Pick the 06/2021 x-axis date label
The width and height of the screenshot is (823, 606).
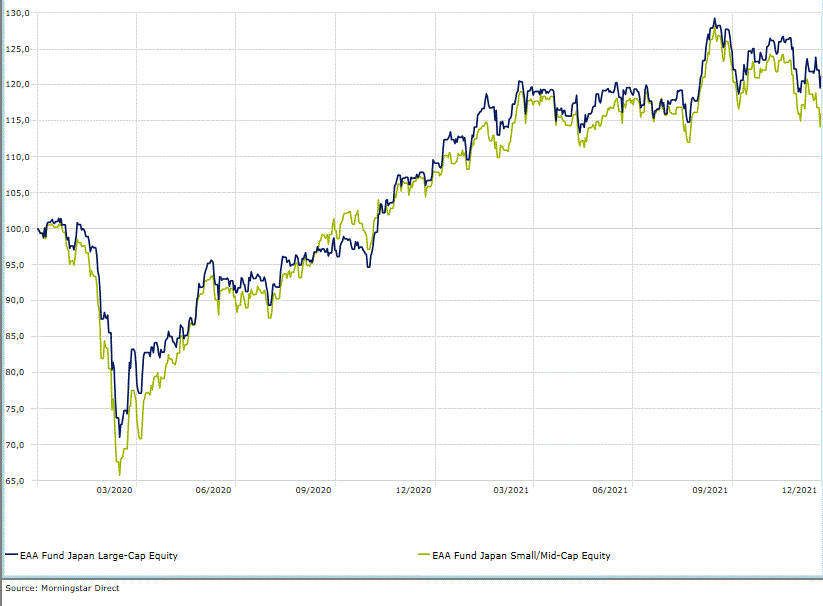(611, 490)
